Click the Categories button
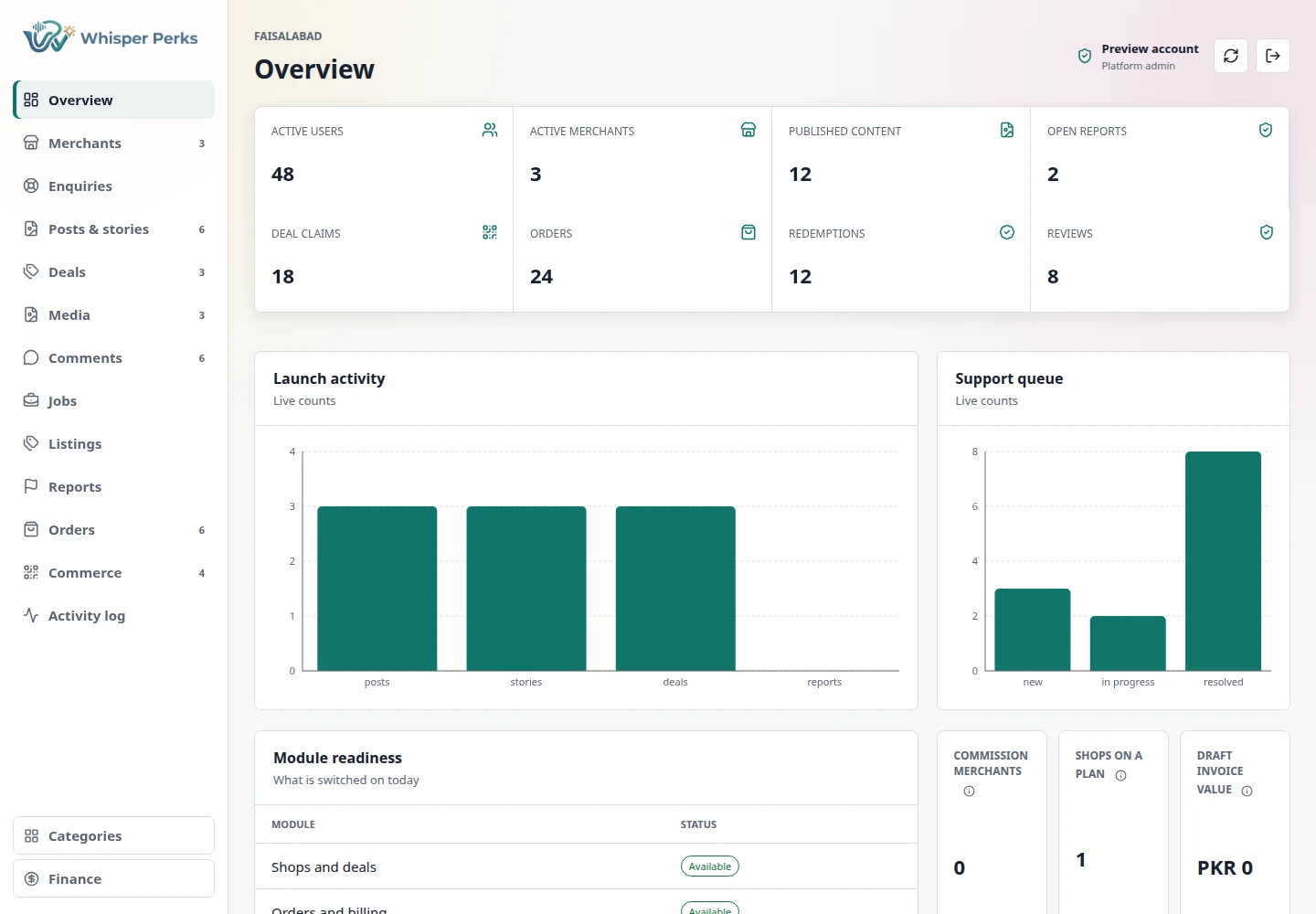This screenshot has height=914, width=1316. 114,835
